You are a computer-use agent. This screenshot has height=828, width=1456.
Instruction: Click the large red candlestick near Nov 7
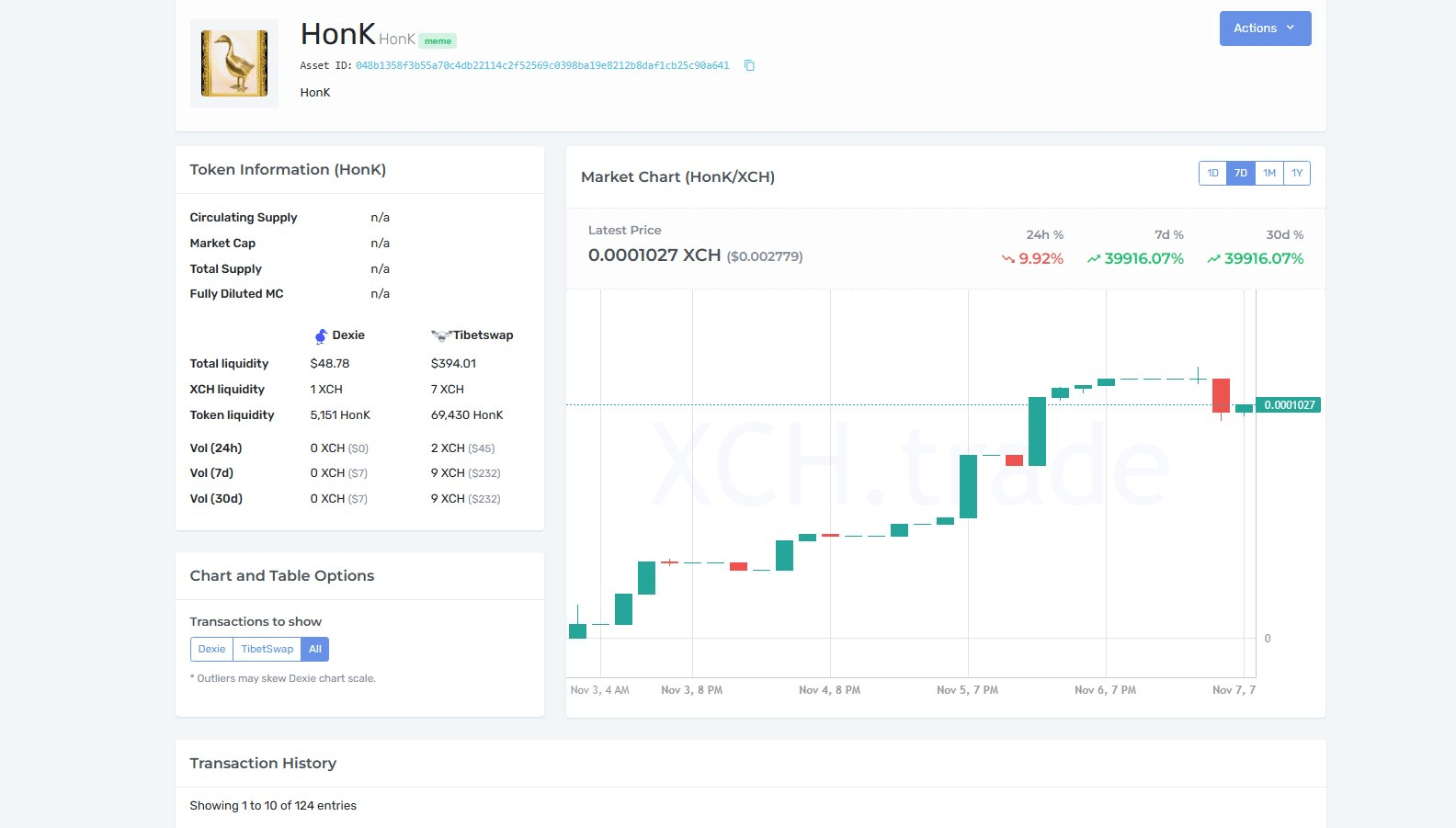tap(1221, 395)
